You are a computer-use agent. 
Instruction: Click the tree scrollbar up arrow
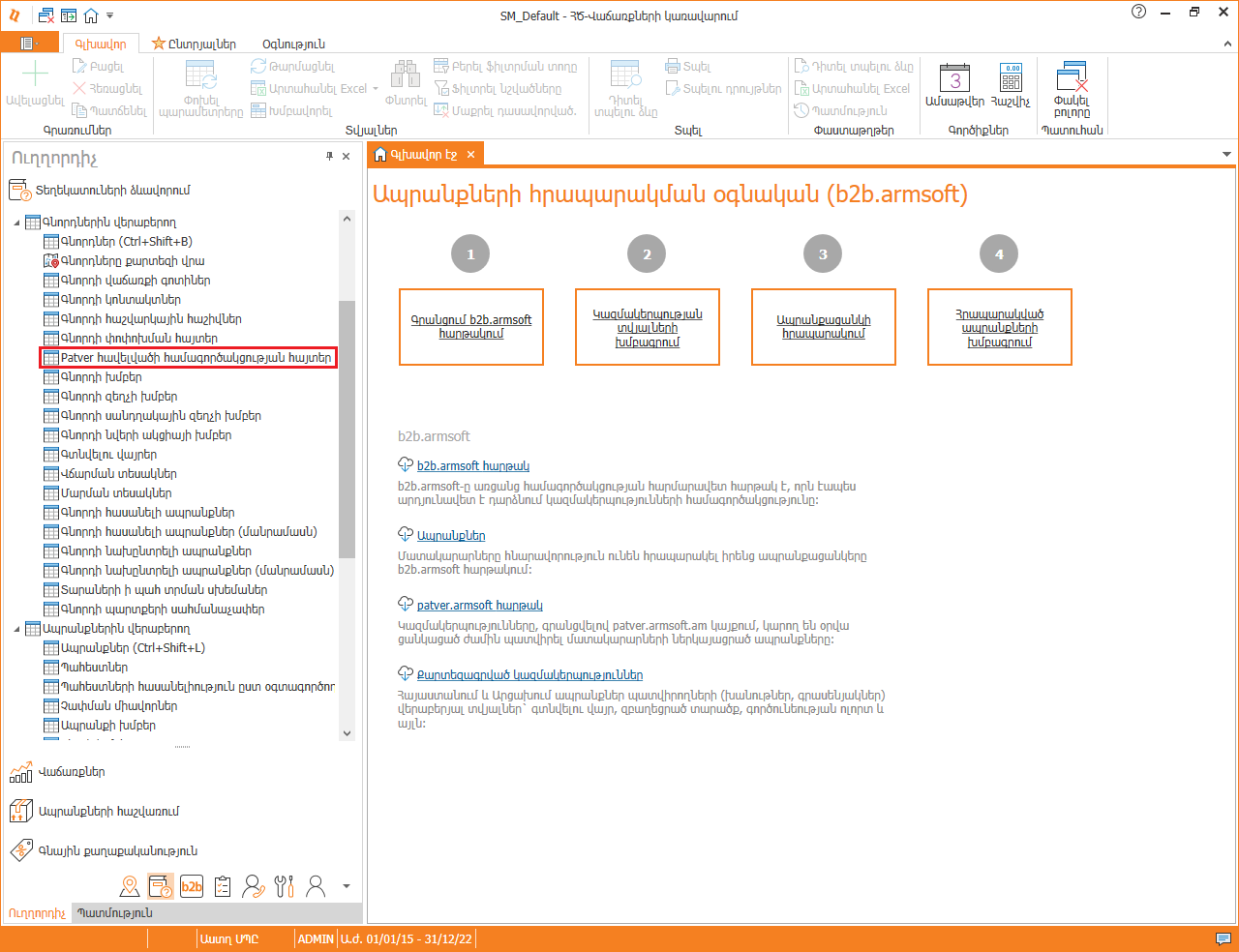(x=348, y=218)
